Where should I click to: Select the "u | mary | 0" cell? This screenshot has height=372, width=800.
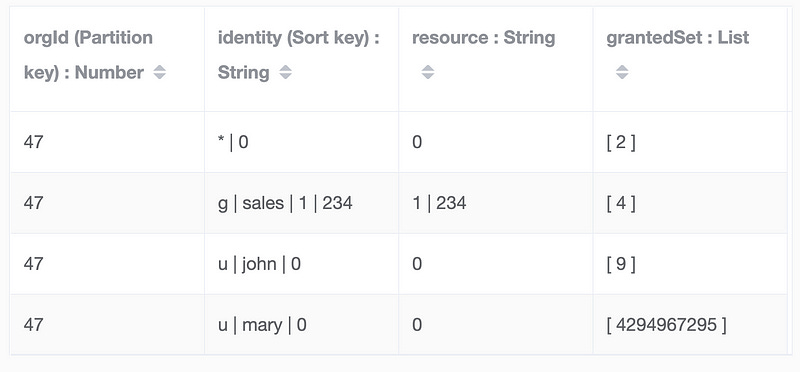[x=262, y=325]
